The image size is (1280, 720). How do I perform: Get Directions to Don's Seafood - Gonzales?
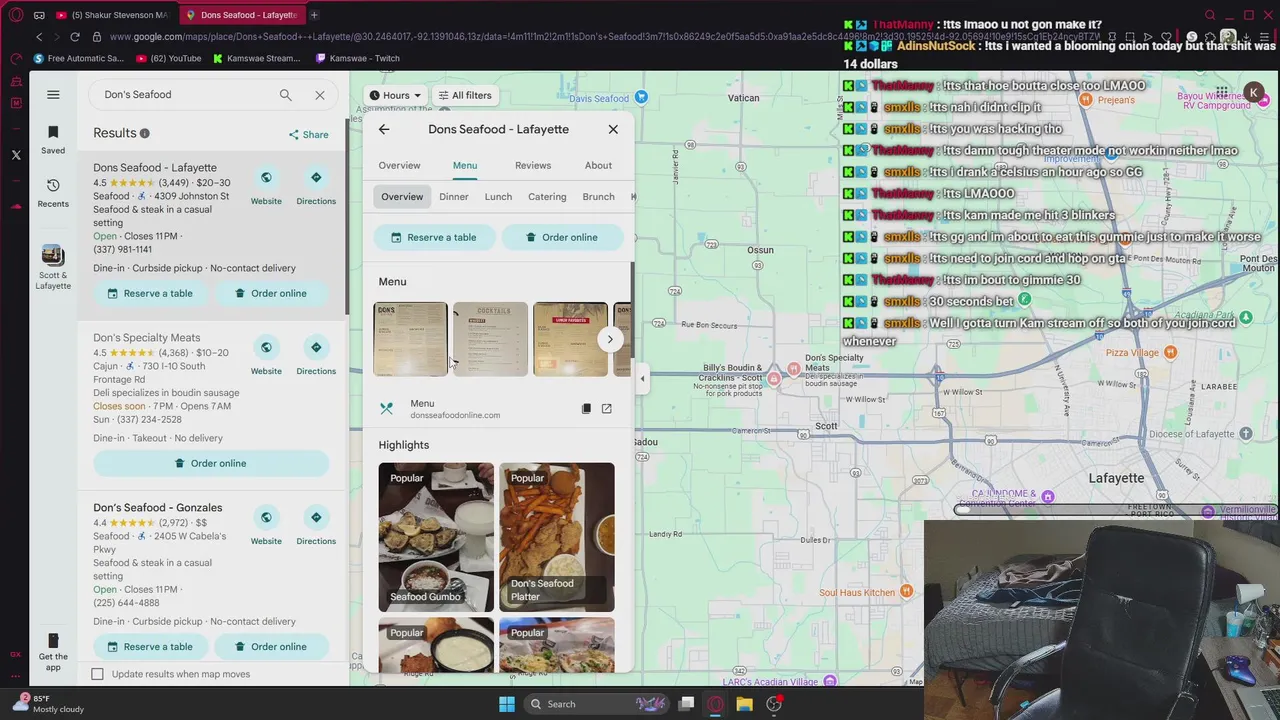(316, 526)
